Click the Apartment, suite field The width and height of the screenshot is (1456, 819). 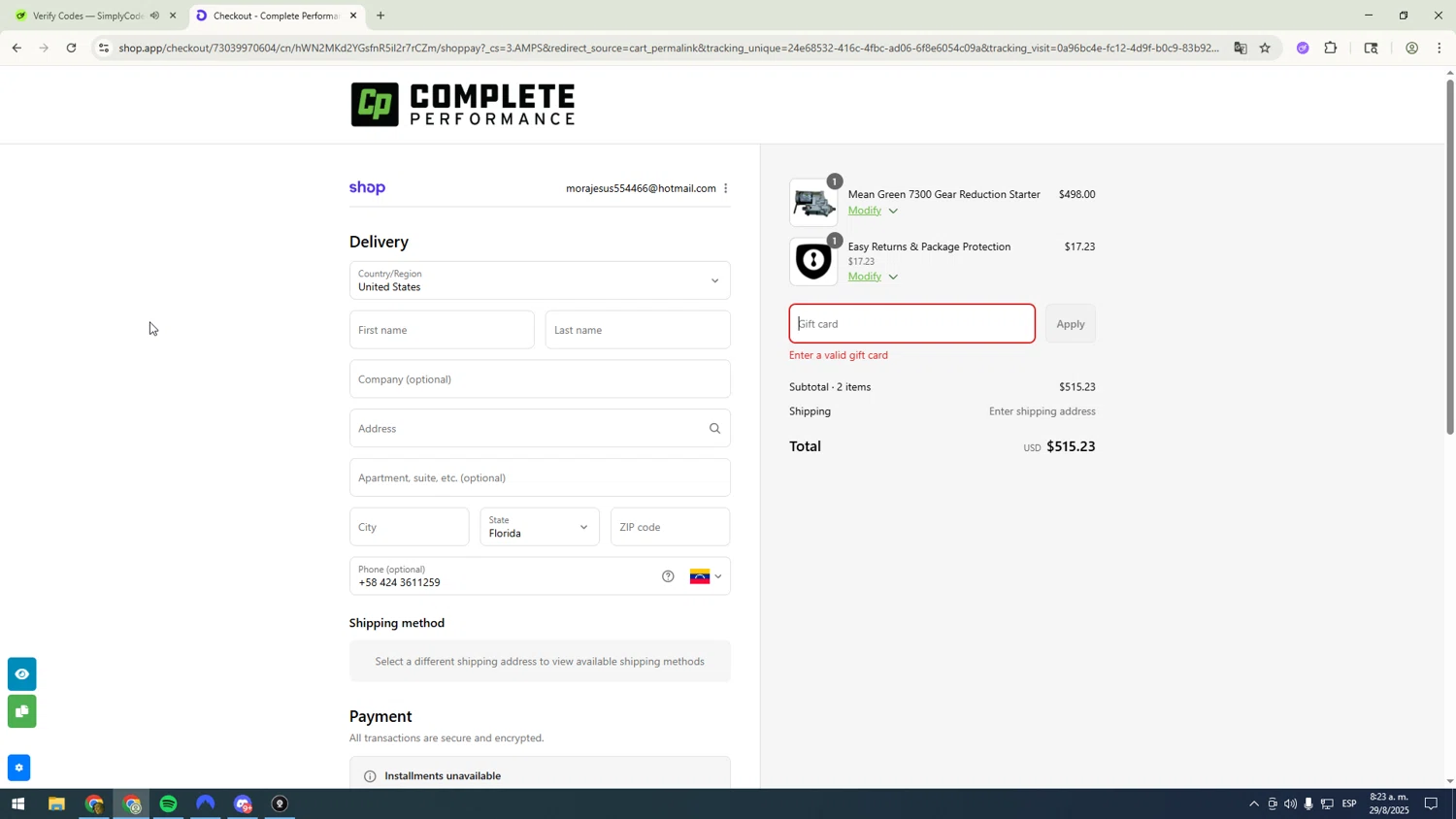tap(540, 477)
